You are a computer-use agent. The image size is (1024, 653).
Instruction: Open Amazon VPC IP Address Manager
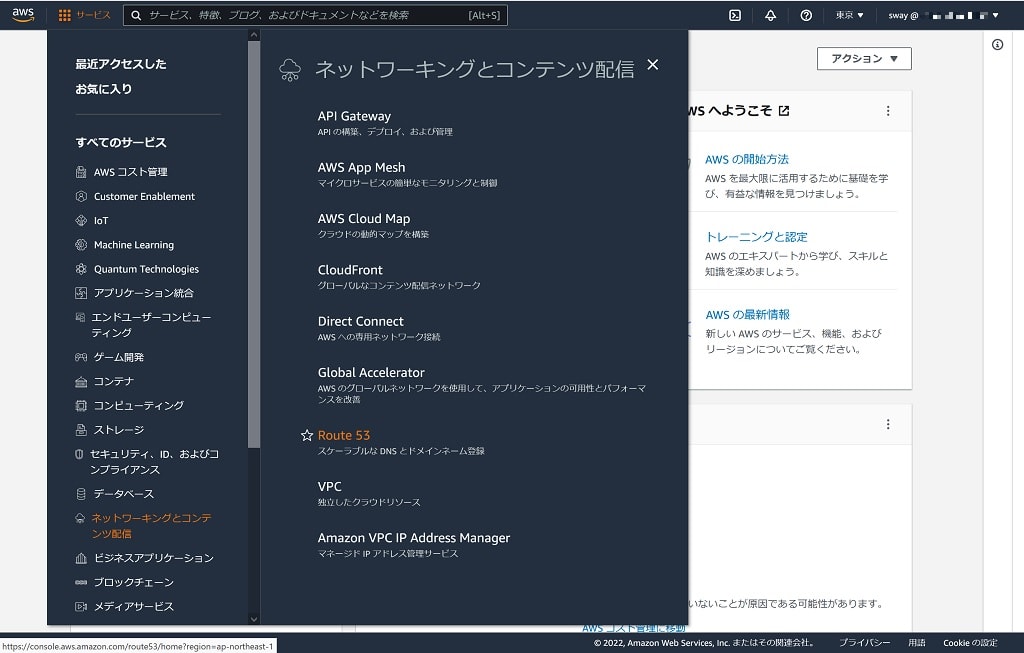click(x=413, y=538)
